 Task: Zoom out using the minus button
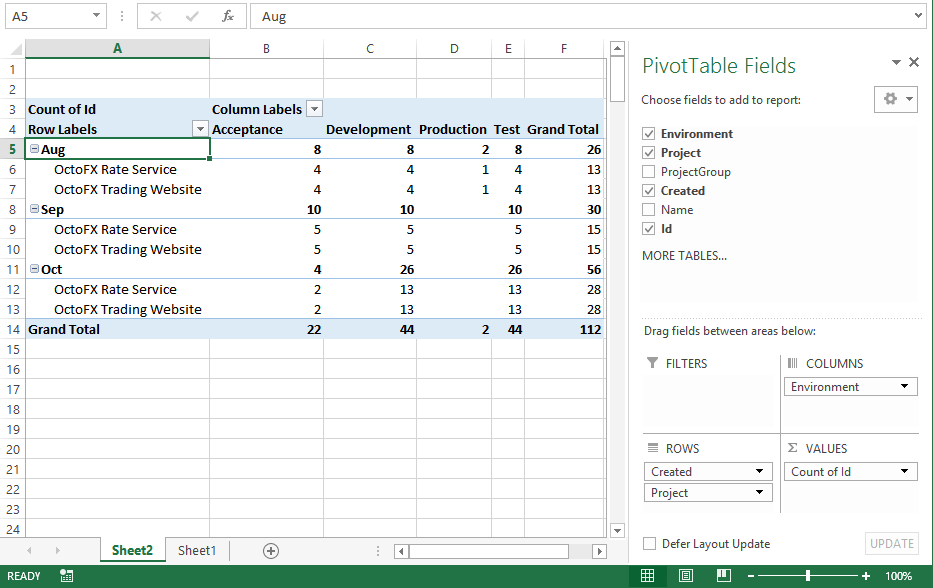click(751, 576)
